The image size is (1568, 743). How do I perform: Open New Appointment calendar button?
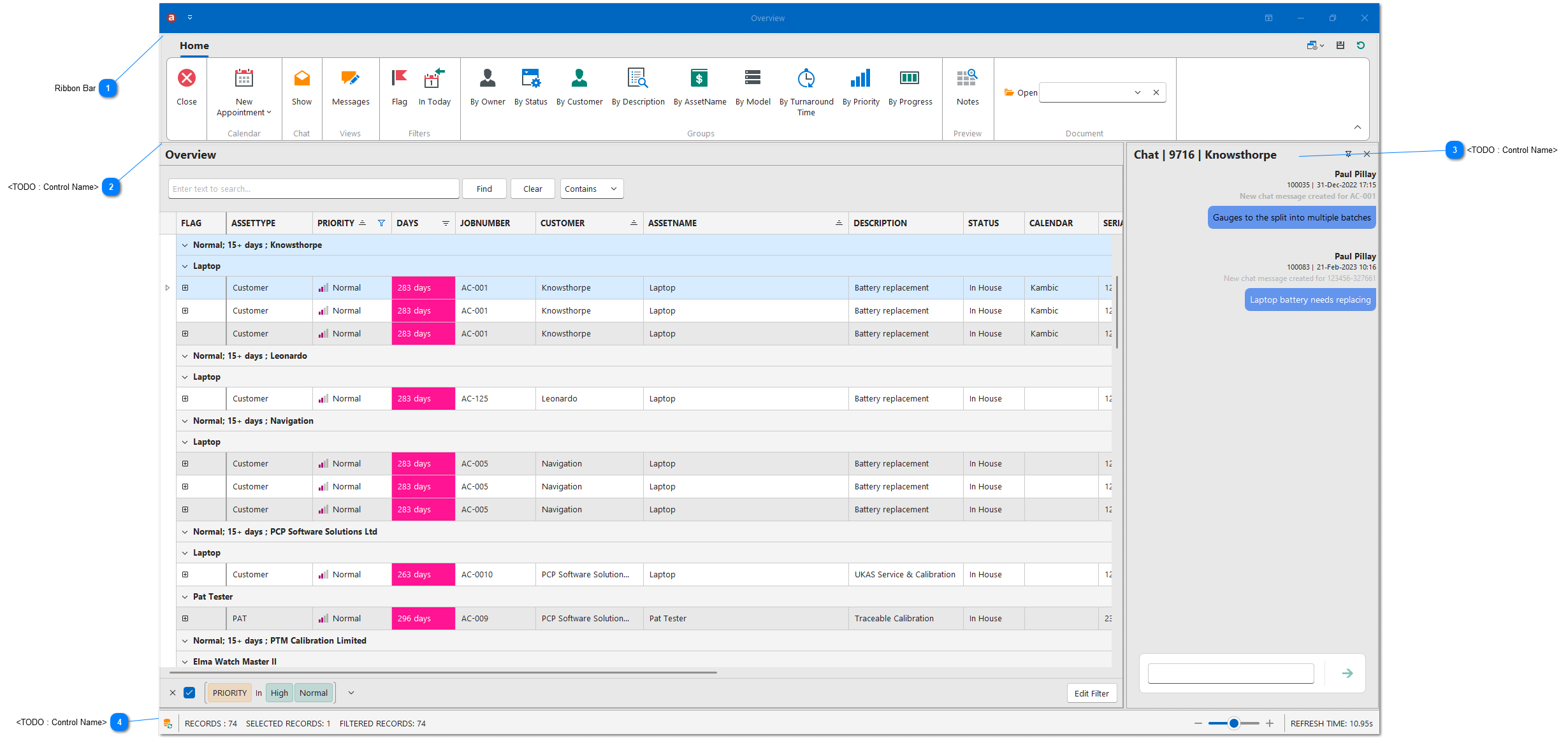tap(244, 93)
